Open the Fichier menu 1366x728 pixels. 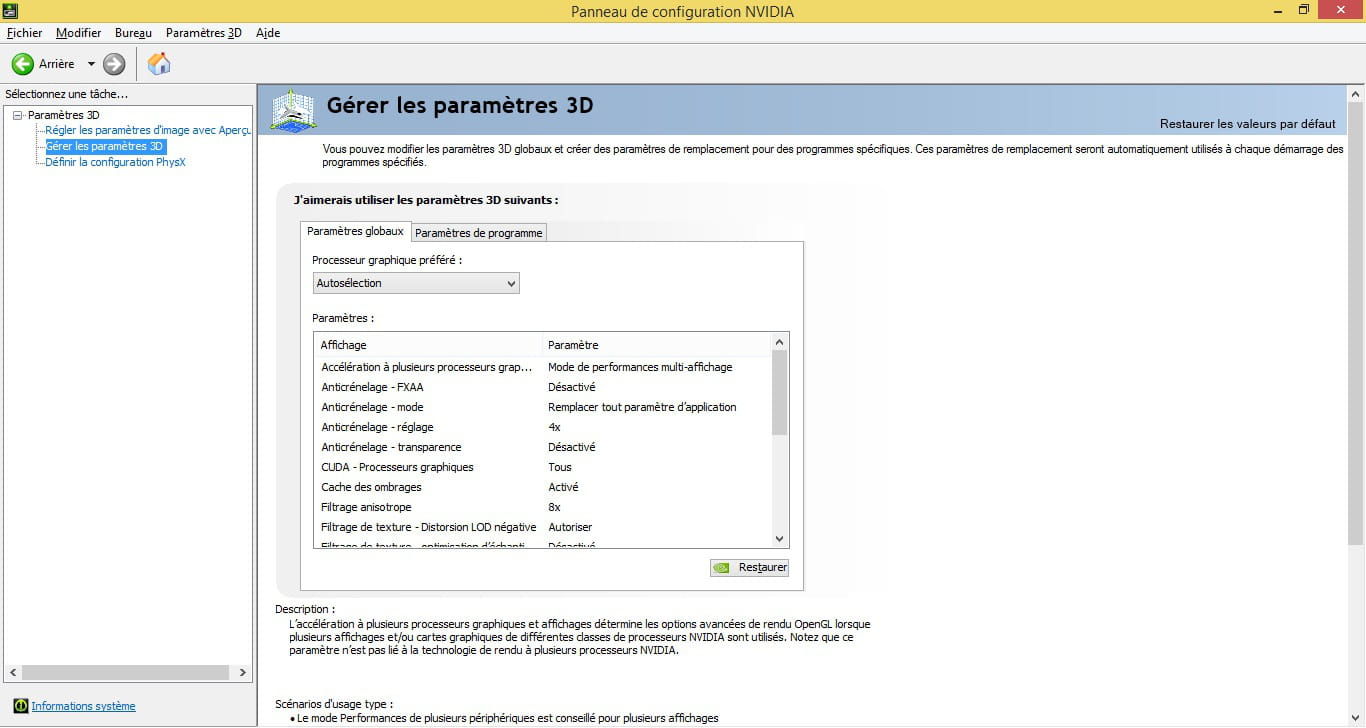click(x=25, y=33)
